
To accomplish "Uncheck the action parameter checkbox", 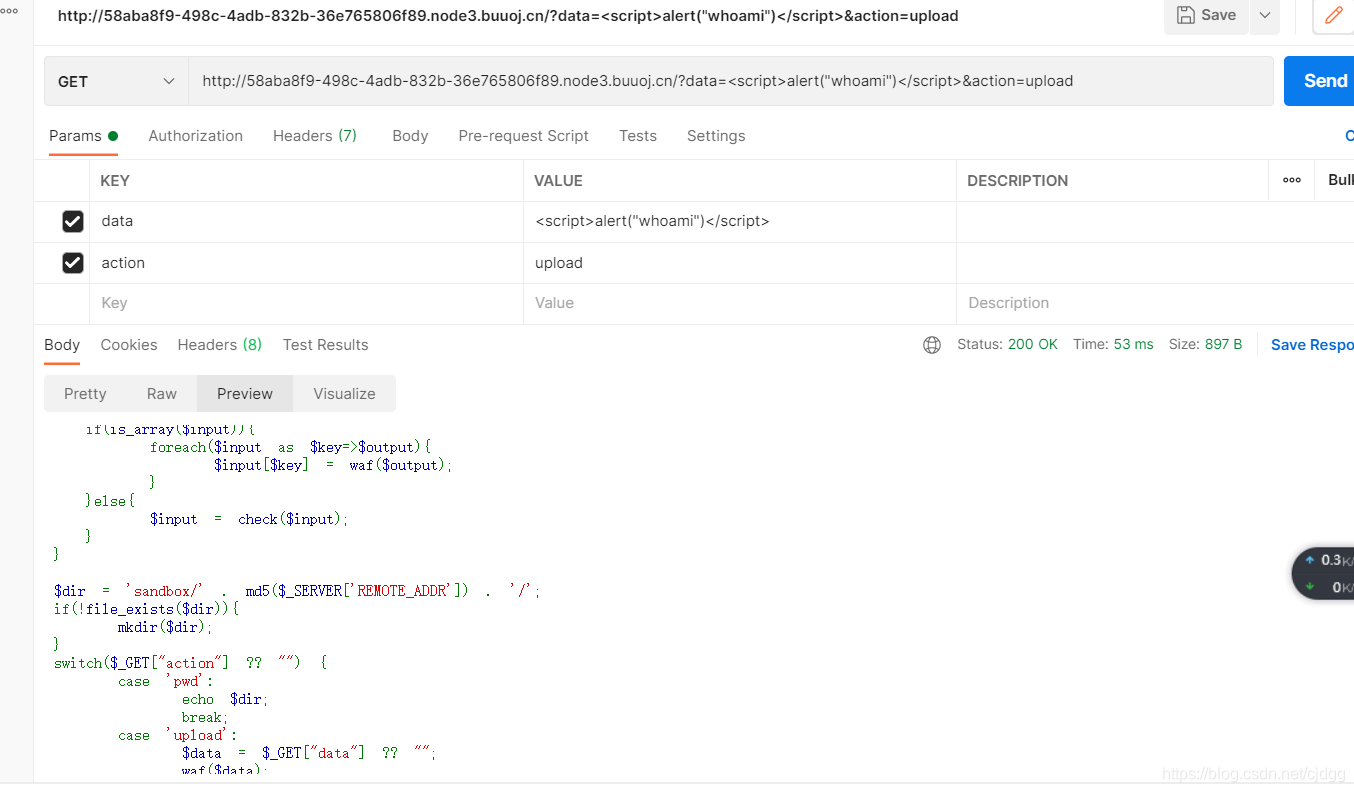I will (x=73, y=263).
